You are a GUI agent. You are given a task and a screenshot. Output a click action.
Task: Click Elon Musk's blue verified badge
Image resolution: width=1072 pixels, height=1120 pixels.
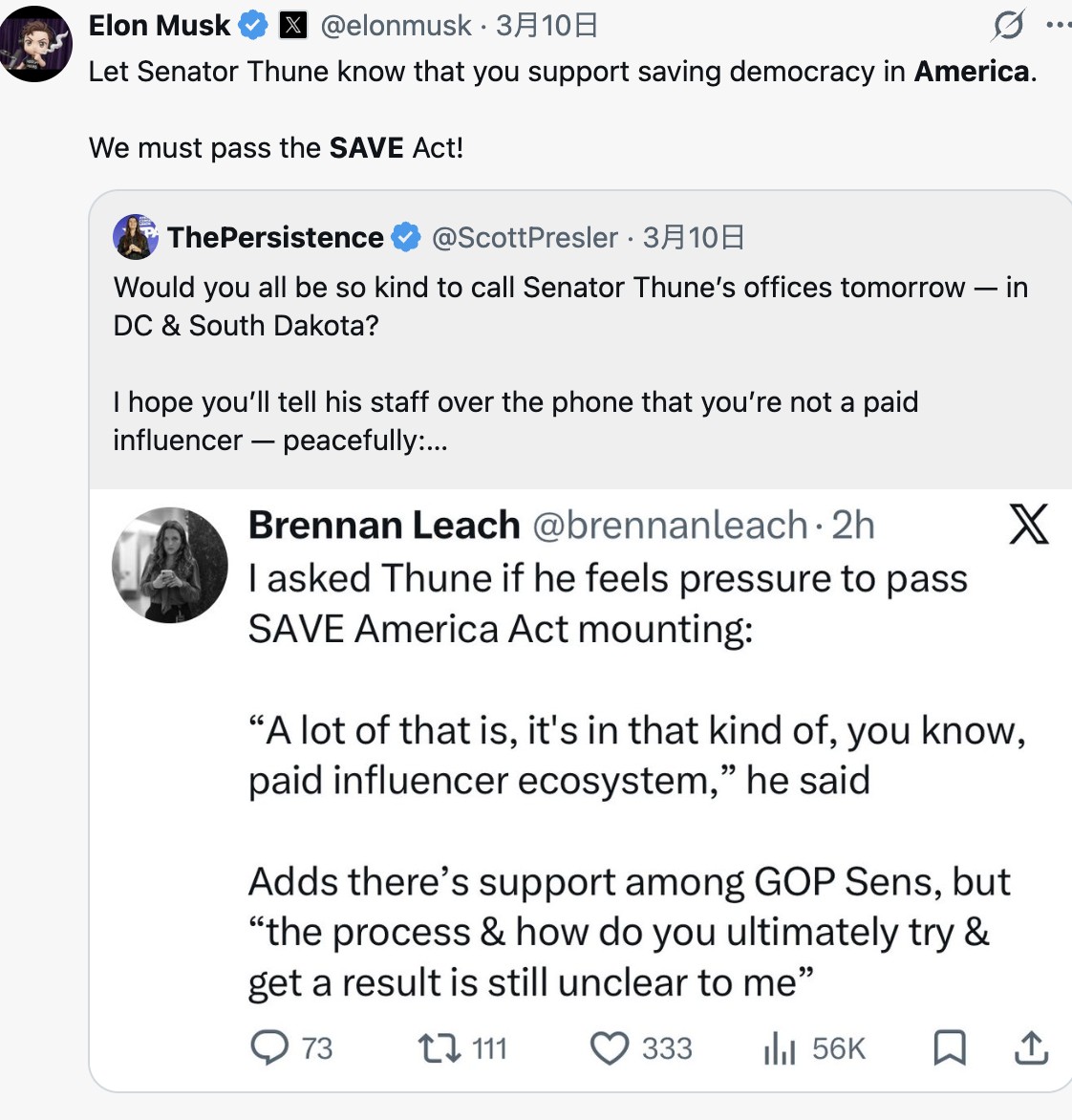pyautogui.click(x=253, y=26)
